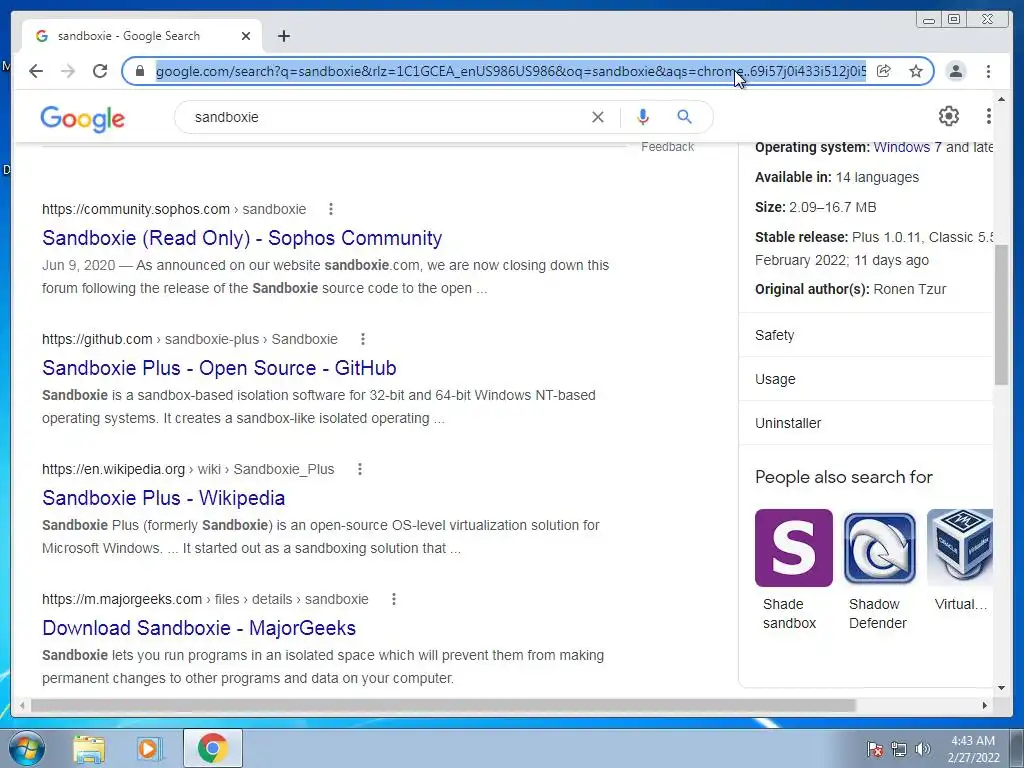Open more options for the MajorGeeks result
1024x768 pixels.
pyautogui.click(x=394, y=599)
